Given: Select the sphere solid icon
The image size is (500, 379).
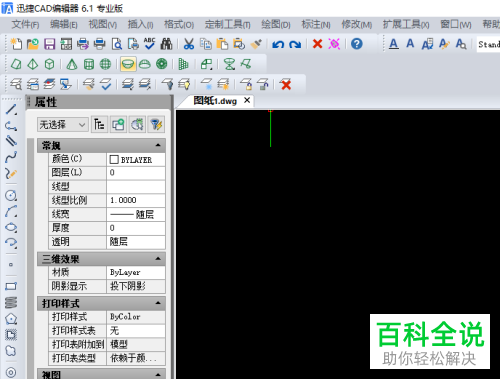Looking at the screenshot, I should tap(105, 64).
